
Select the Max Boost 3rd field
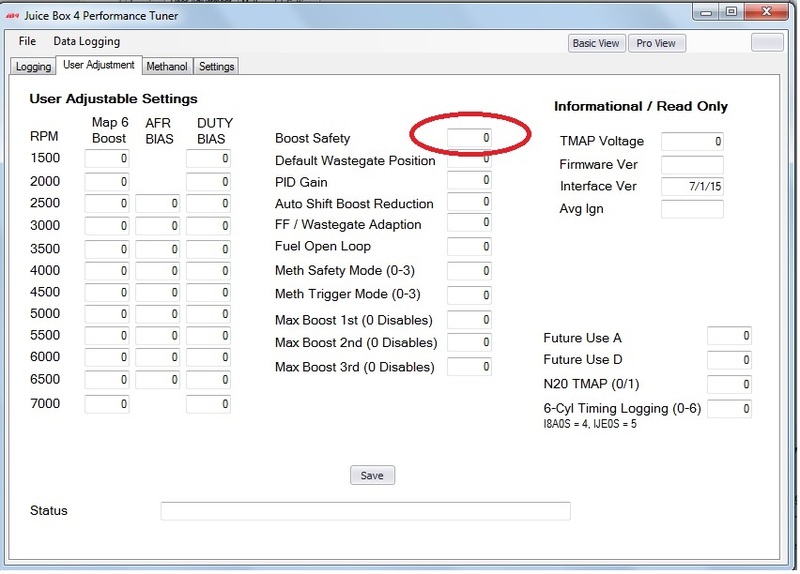tap(469, 367)
